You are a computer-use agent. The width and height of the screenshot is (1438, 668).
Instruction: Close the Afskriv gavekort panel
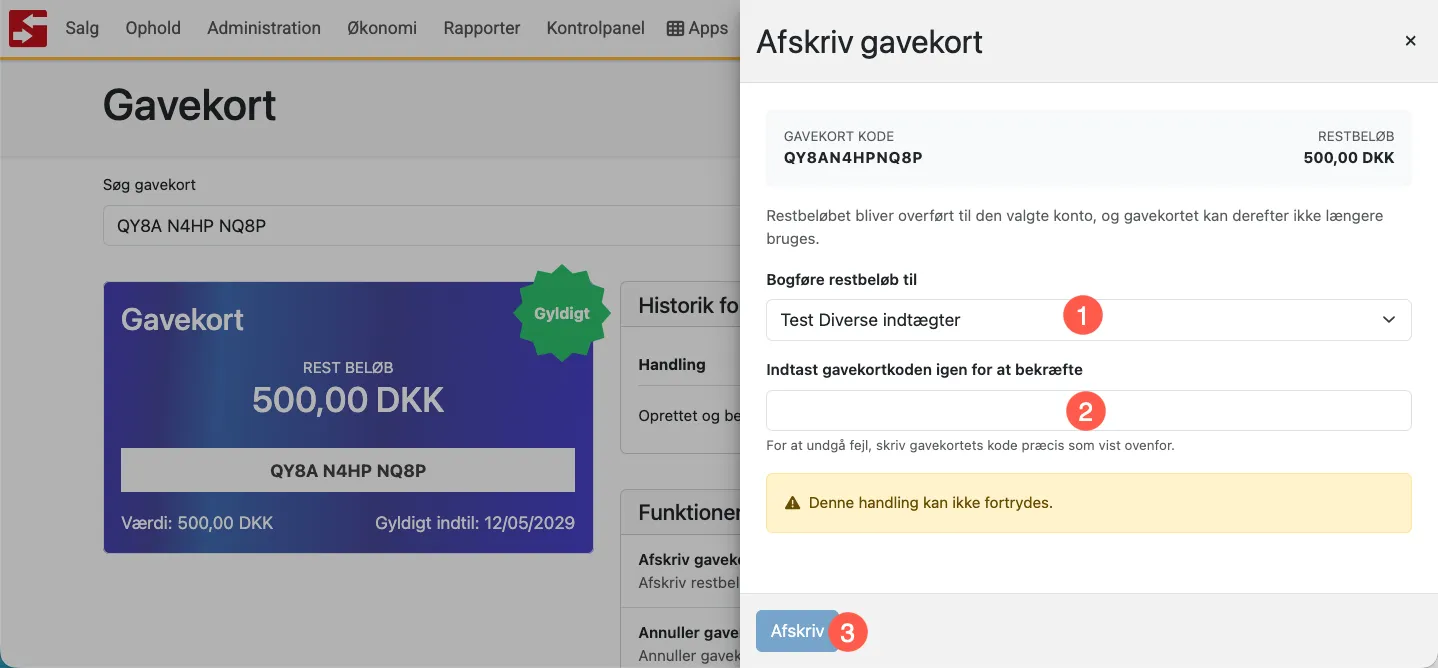pos(1410,41)
